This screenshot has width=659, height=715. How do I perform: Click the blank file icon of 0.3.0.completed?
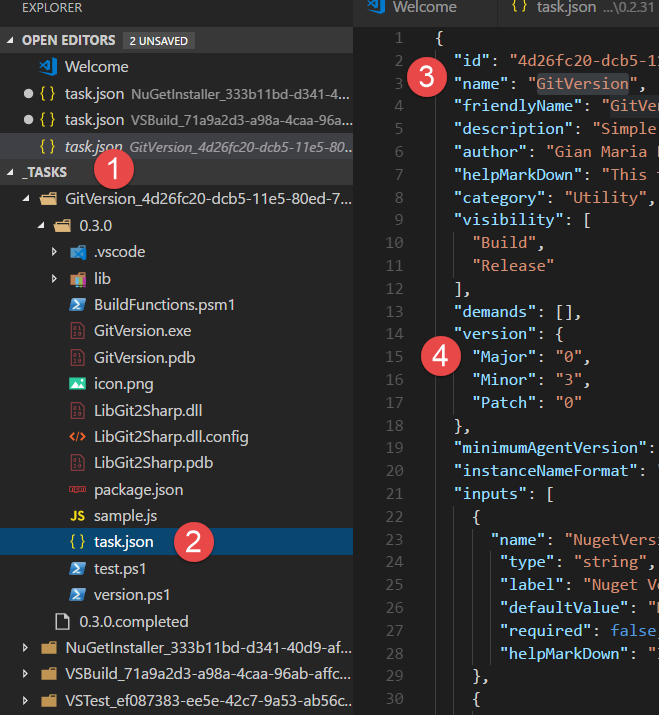(62, 622)
